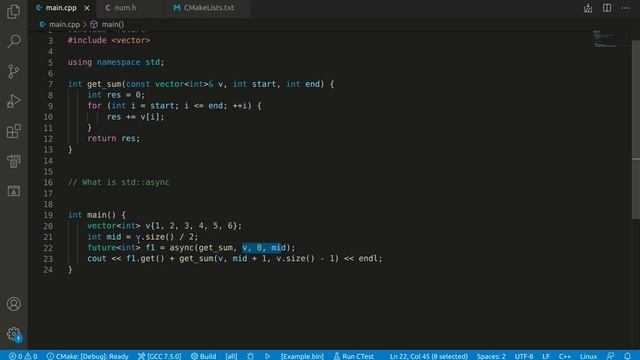Open the Manage settings gear
Viewport: 640px width, 360px height.
pos(13,334)
